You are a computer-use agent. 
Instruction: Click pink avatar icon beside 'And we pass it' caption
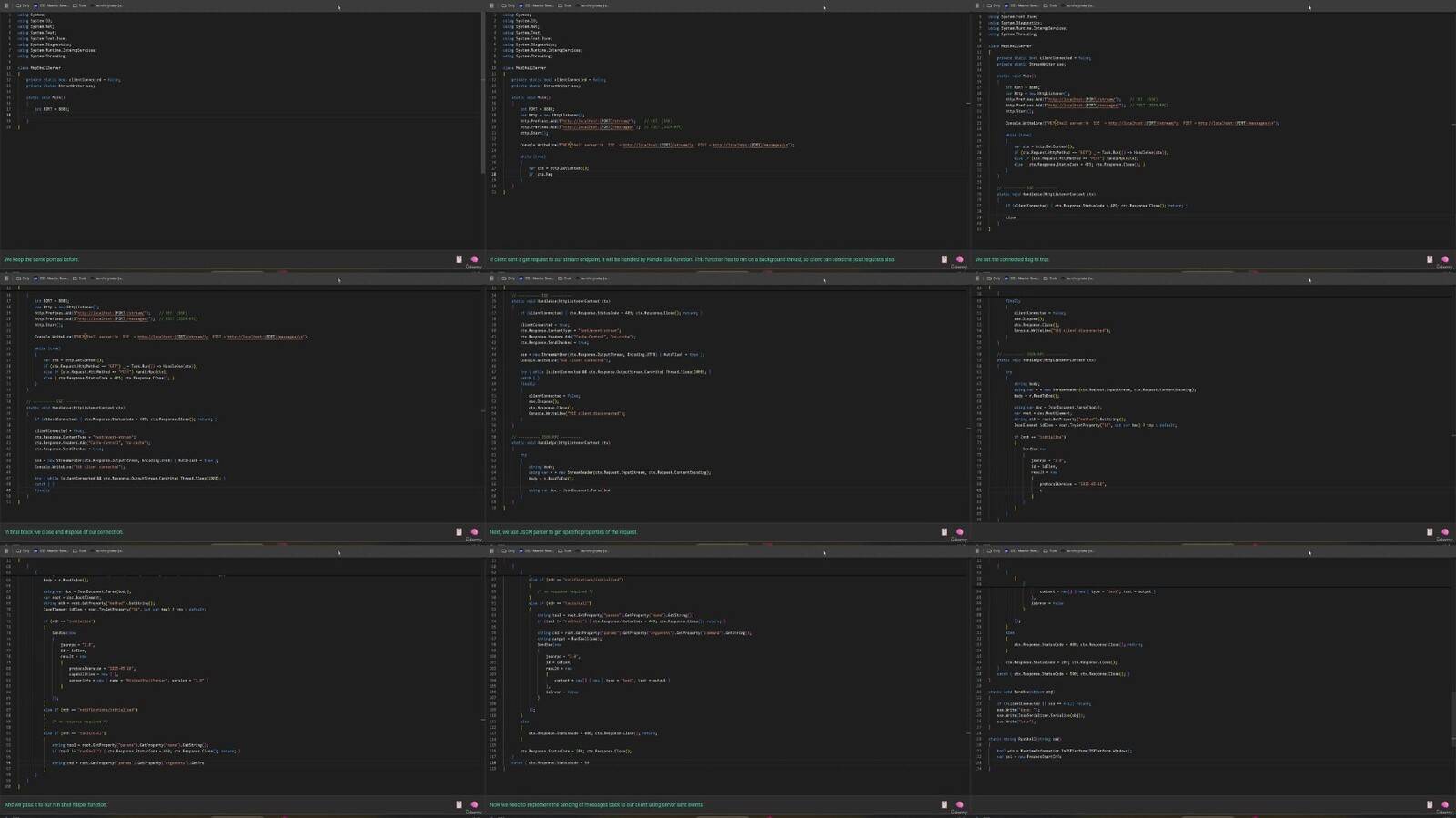[474, 804]
